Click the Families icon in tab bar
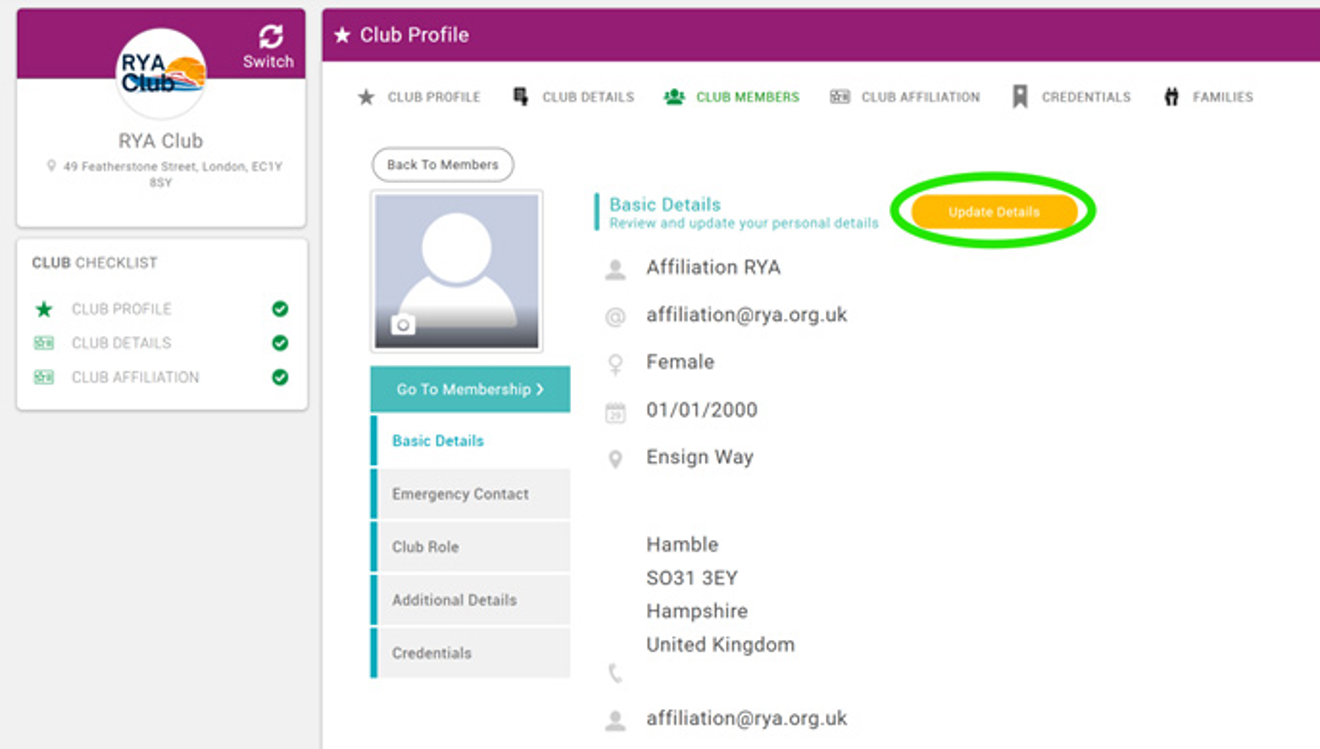 1171,97
